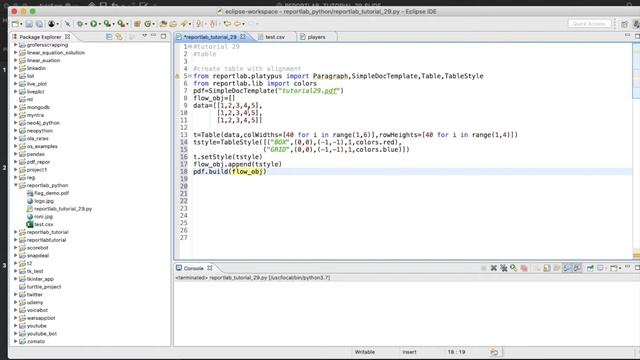Expand the mongodb project node
This screenshot has width=640, height=360.
point(16,107)
